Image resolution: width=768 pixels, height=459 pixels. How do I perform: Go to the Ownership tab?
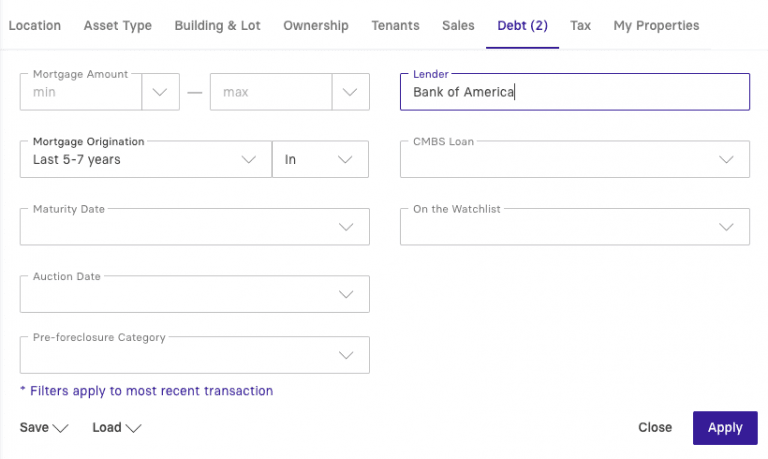click(x=316, y=25)
